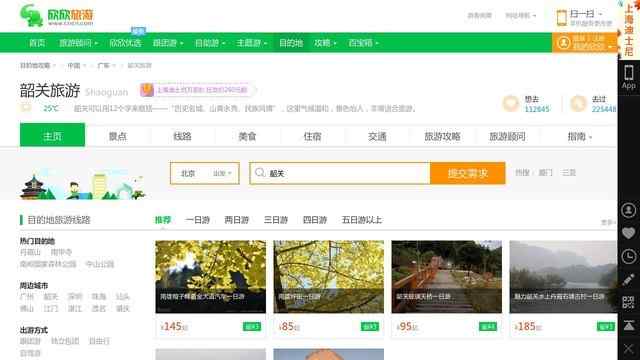
Task: Switch to the 线路 tab
Action: click(182, 136)
